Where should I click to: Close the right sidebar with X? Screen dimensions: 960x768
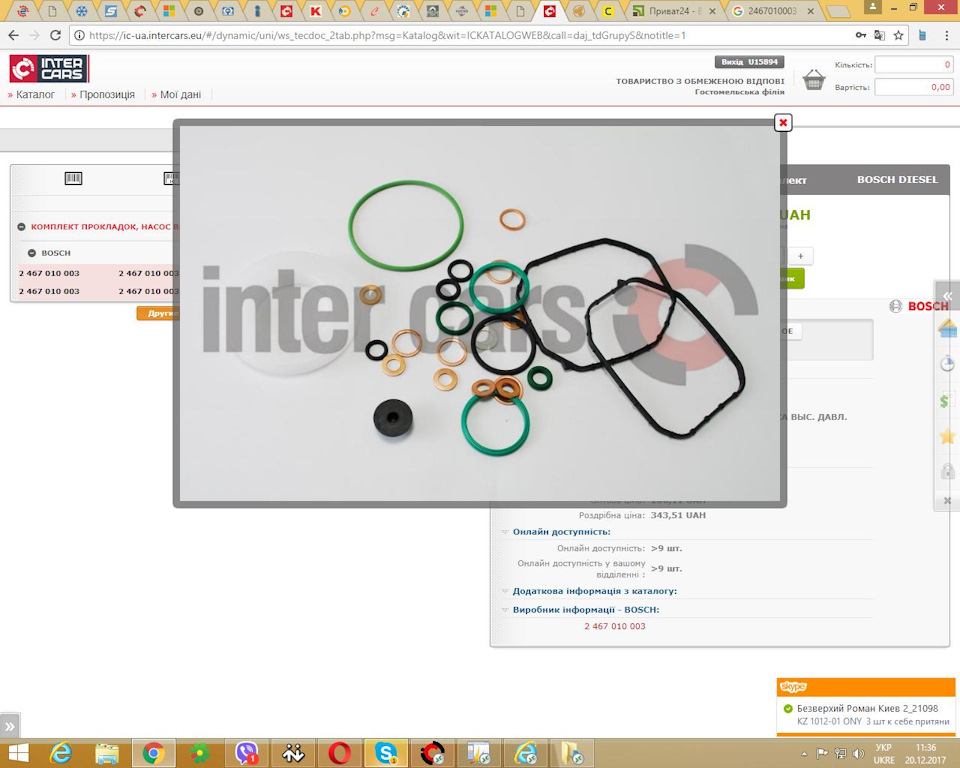pyautogui.click(x=947, y=500)
